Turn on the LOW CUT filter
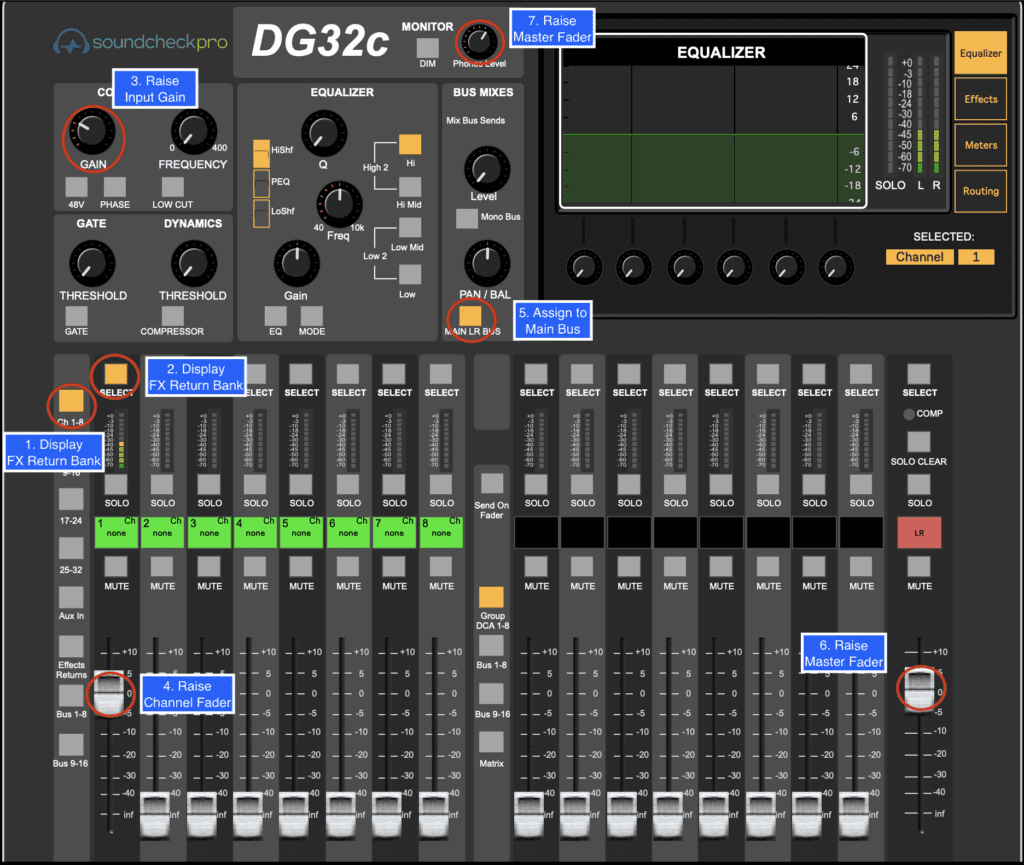The height and width of the screenshot is (865, 1024). (x=172, y=187)
